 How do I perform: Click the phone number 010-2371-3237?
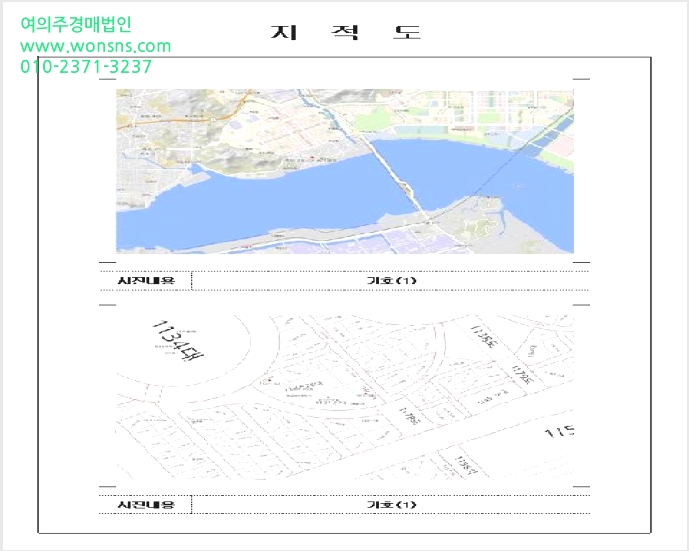point(86,67)
